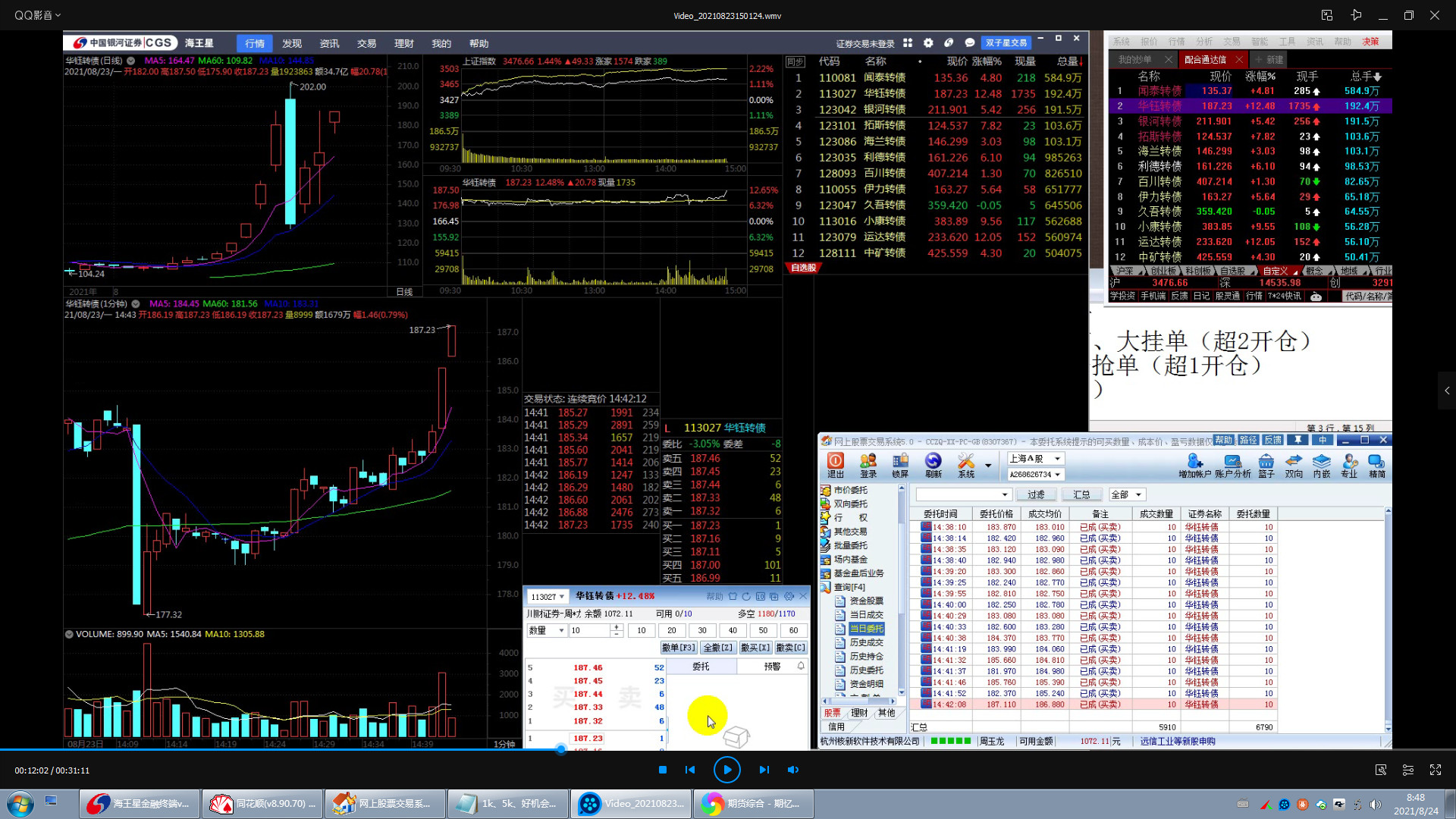Switch to the 委托 tab in quick-order panel

click(x=701, y=666)
